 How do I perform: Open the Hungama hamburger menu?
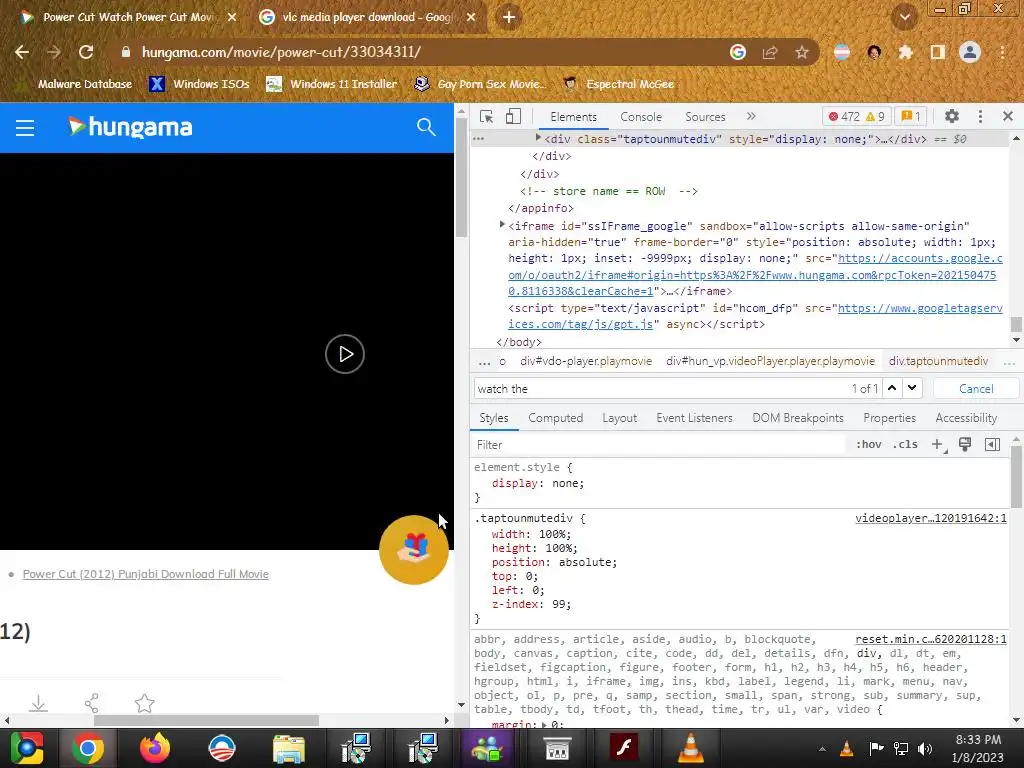[25, 127]
